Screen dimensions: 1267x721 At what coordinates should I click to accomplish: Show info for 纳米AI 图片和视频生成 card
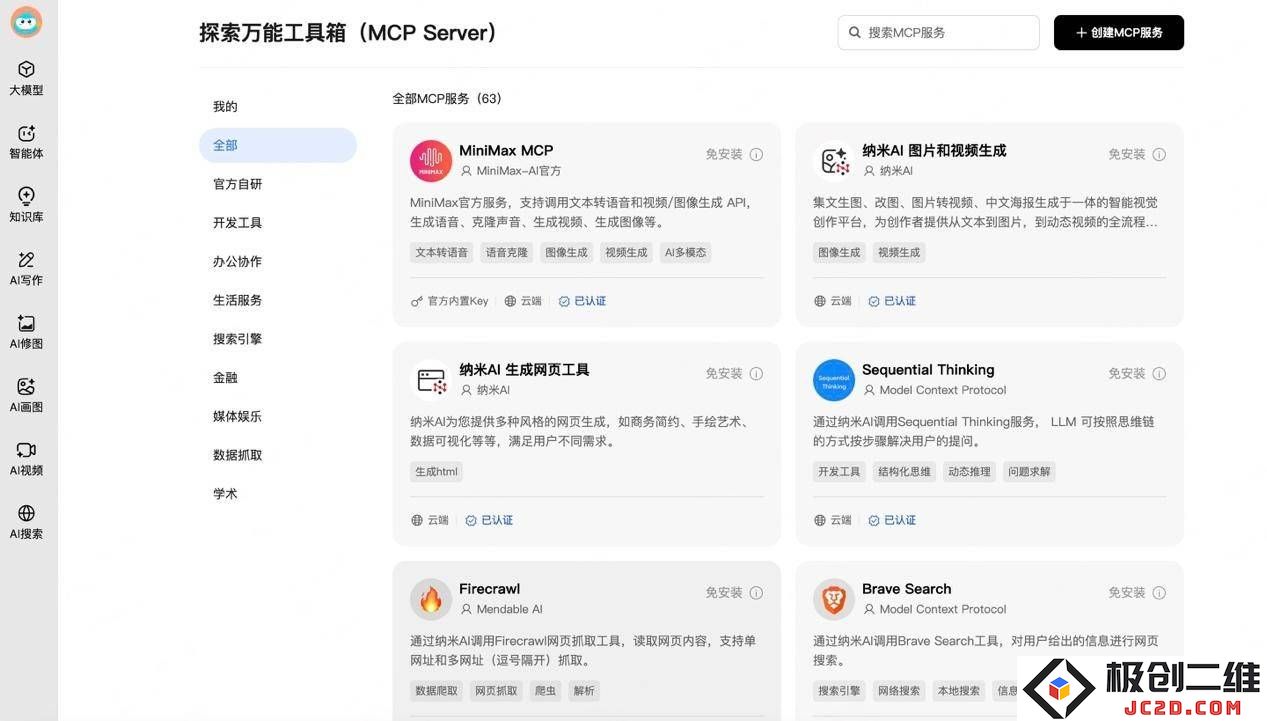point(1159,154)
